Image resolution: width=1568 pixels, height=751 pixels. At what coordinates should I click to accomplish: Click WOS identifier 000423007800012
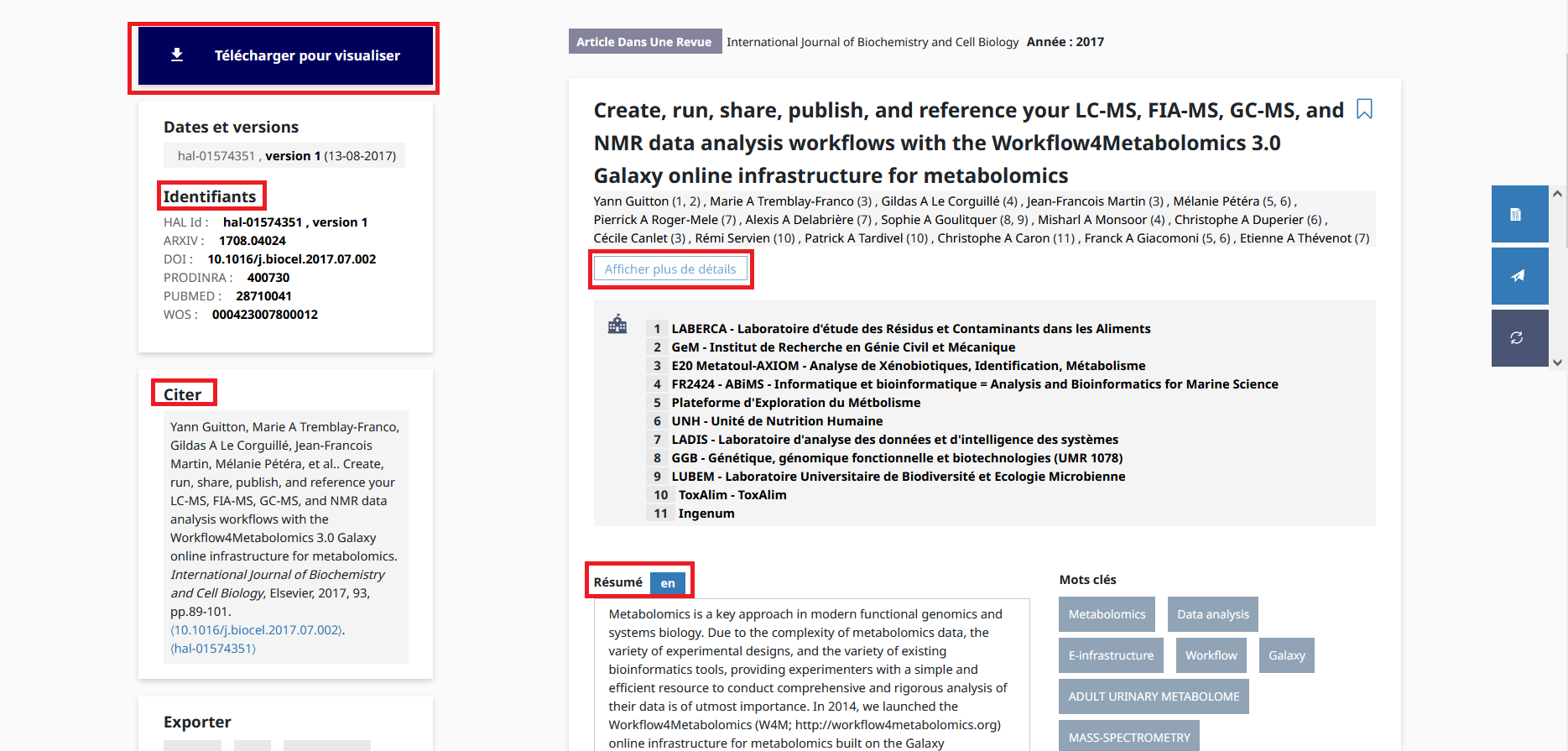tap(265, 315)
